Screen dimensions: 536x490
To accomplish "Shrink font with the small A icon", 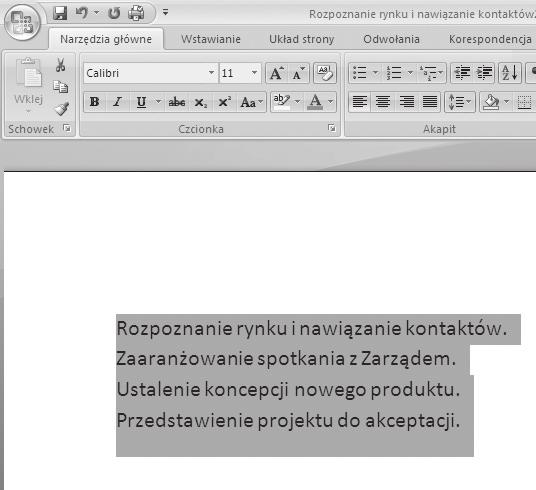I will [298, 73].
